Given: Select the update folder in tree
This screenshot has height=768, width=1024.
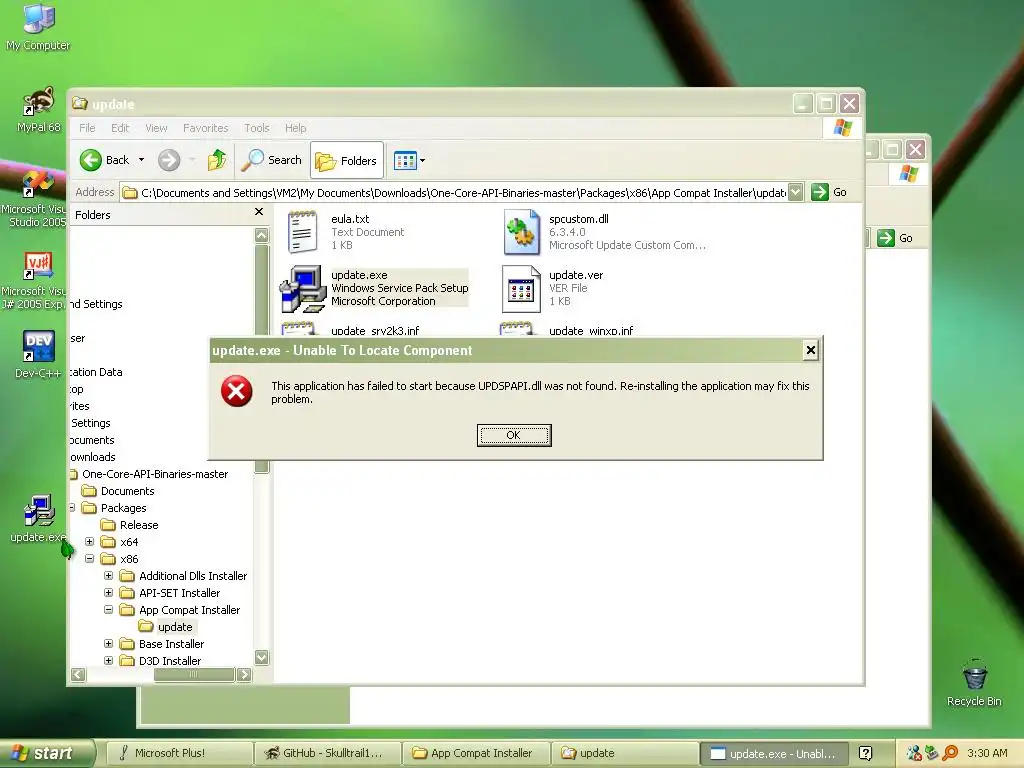Looking at the screenshot, I should (175, 627).
